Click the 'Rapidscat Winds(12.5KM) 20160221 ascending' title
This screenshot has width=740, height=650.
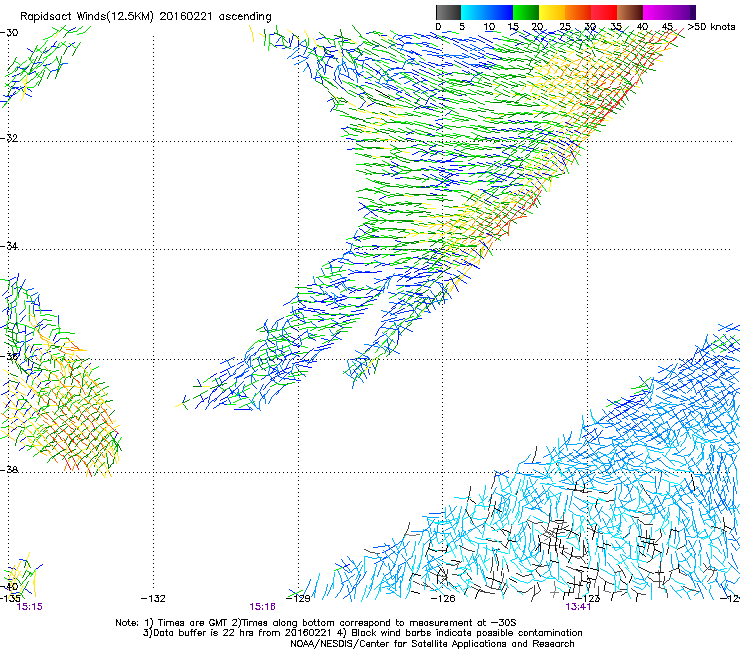(146, 17)
